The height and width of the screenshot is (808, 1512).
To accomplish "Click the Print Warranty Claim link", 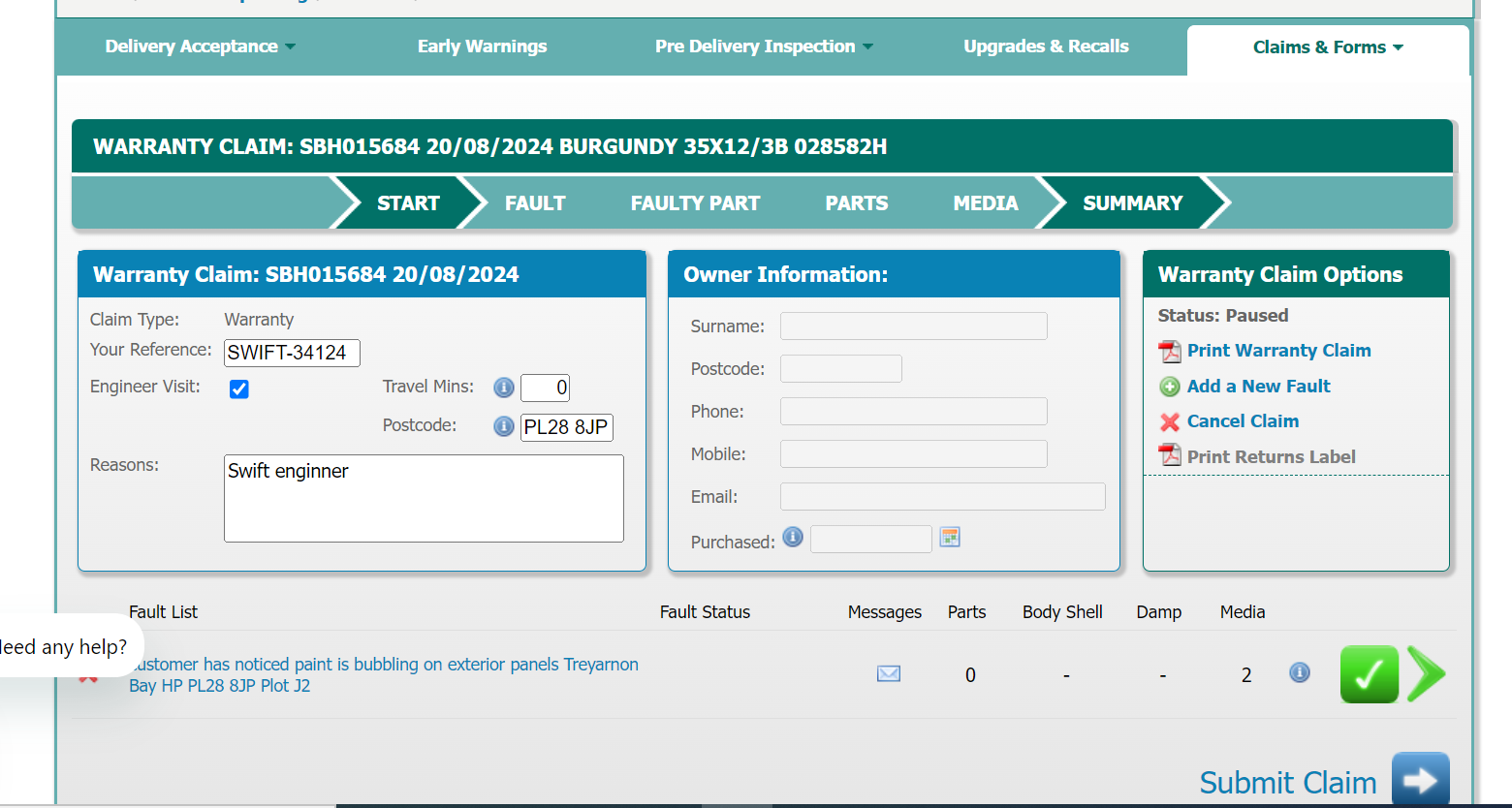I will coord(1279,351).
